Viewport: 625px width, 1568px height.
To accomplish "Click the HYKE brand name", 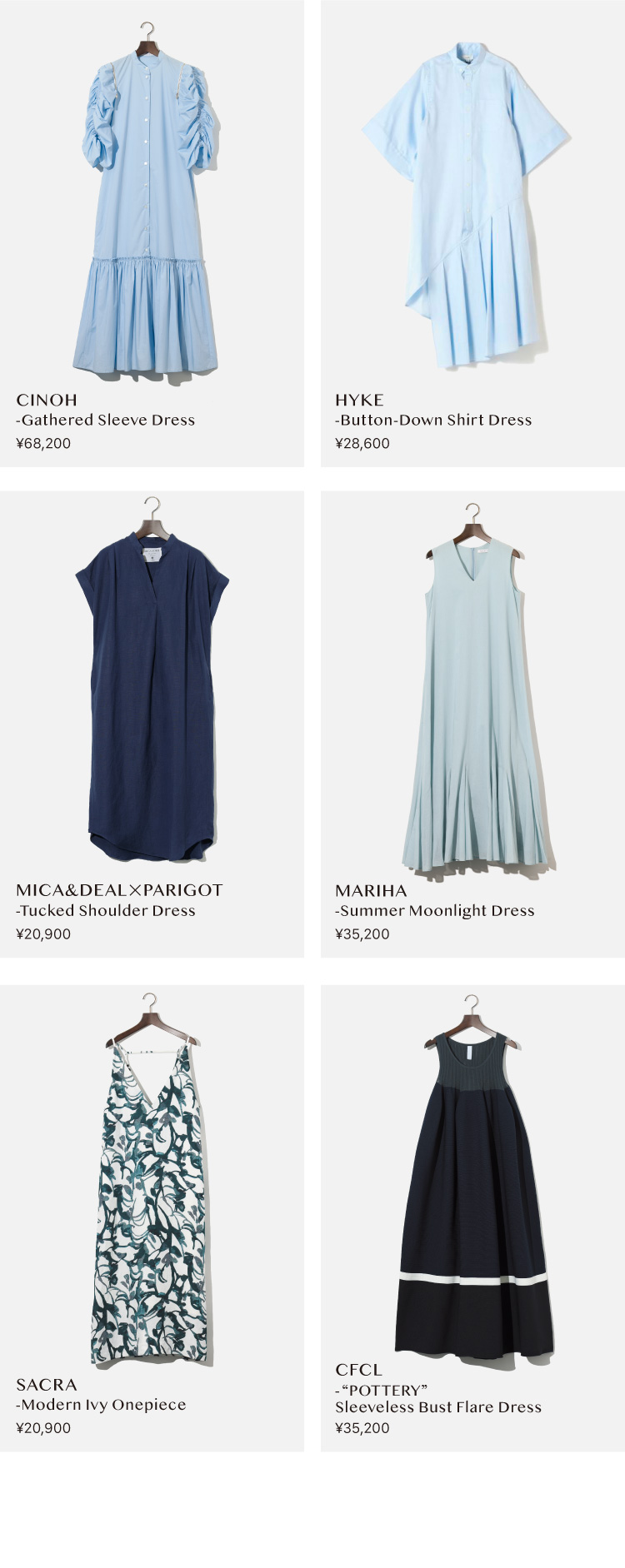I will 359,400.
